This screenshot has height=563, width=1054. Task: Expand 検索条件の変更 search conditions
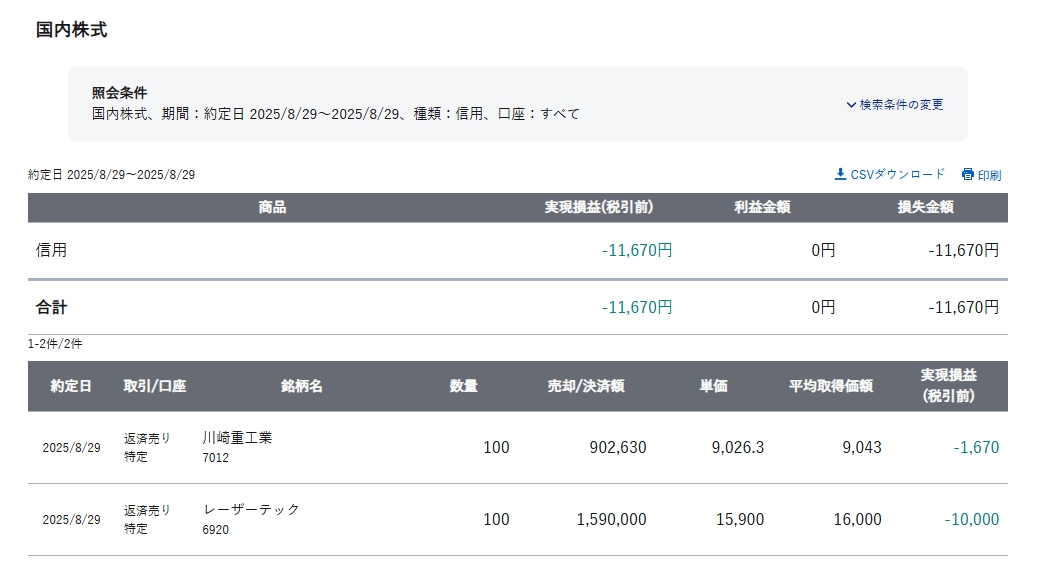pos(895,105)
